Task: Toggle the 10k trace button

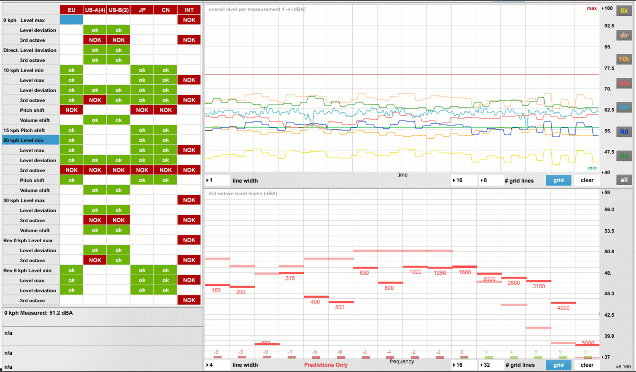Action: point(624,59)
